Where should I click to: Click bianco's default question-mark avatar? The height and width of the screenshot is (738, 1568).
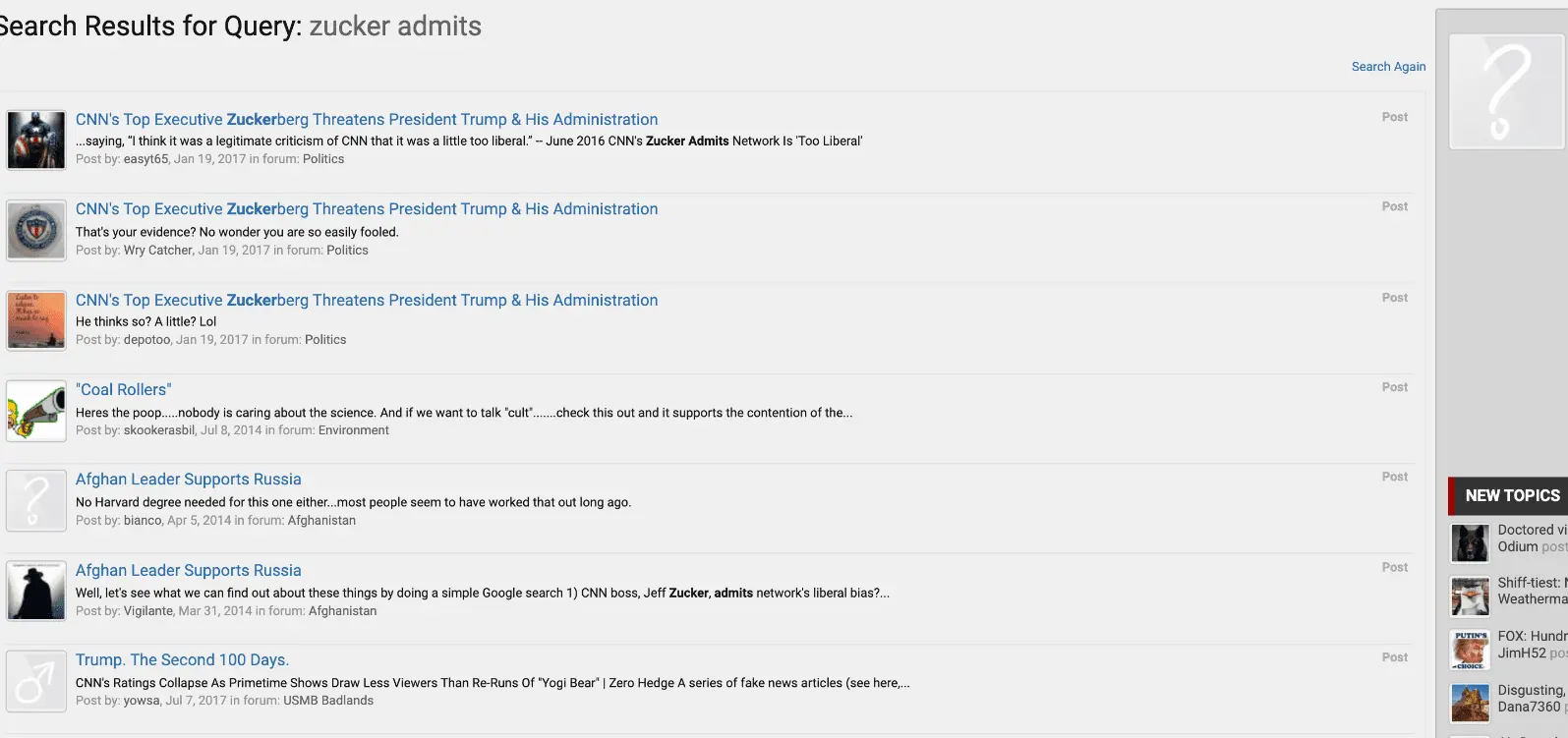coord(36,500)
